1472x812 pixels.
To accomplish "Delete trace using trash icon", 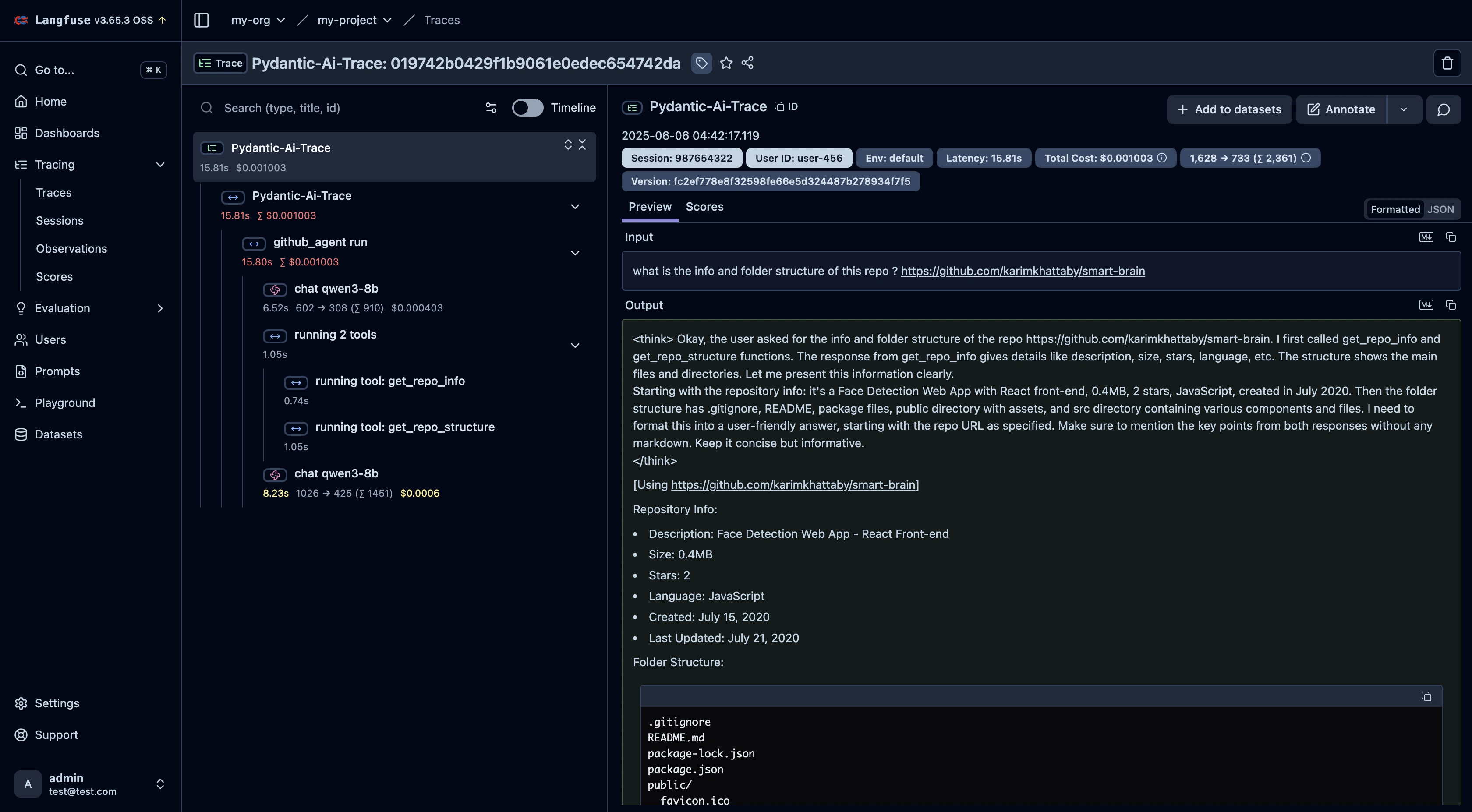I will pos(1447,63).
